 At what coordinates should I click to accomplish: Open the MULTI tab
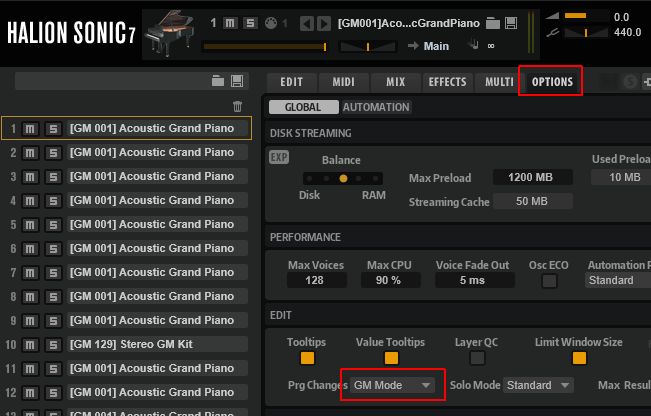tap(499, 82)
